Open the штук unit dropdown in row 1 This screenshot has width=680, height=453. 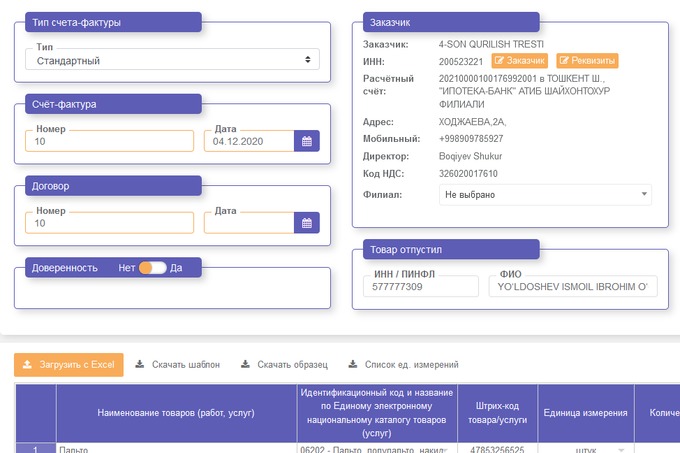tap(599, 449)
